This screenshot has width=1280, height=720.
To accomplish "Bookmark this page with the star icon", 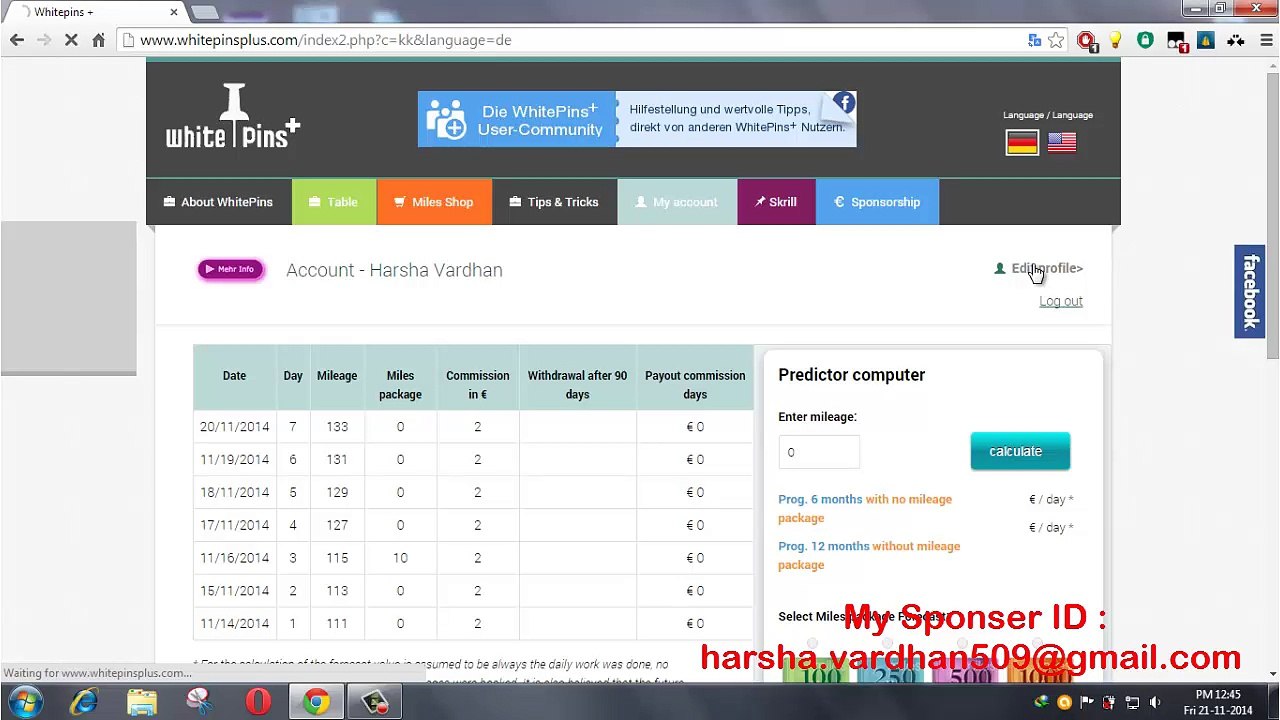I will pyautogui.click(x=1056, y=40).
